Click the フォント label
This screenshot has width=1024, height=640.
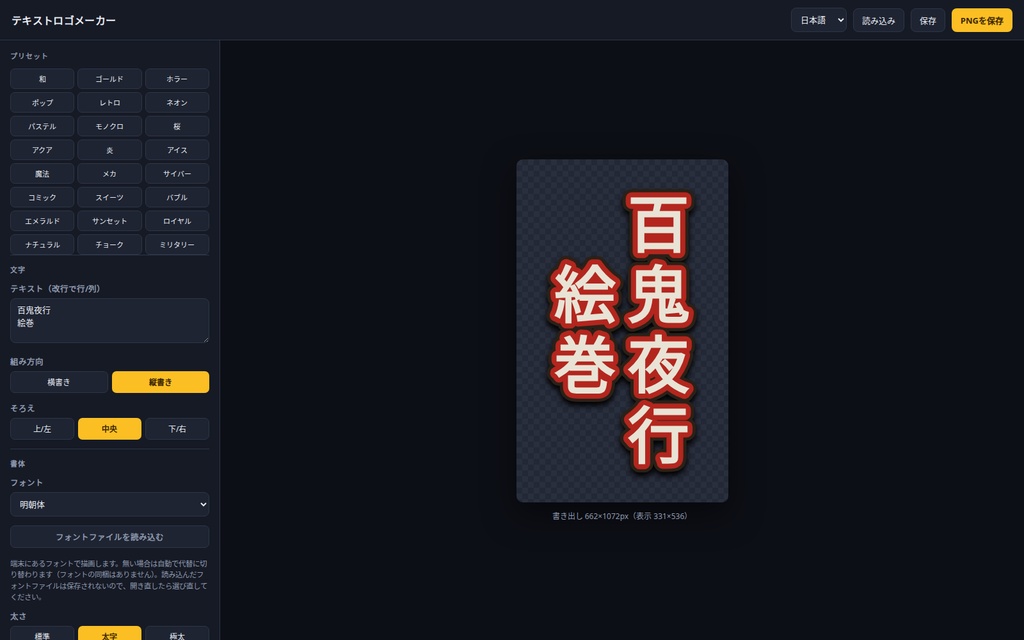(26, 483)
